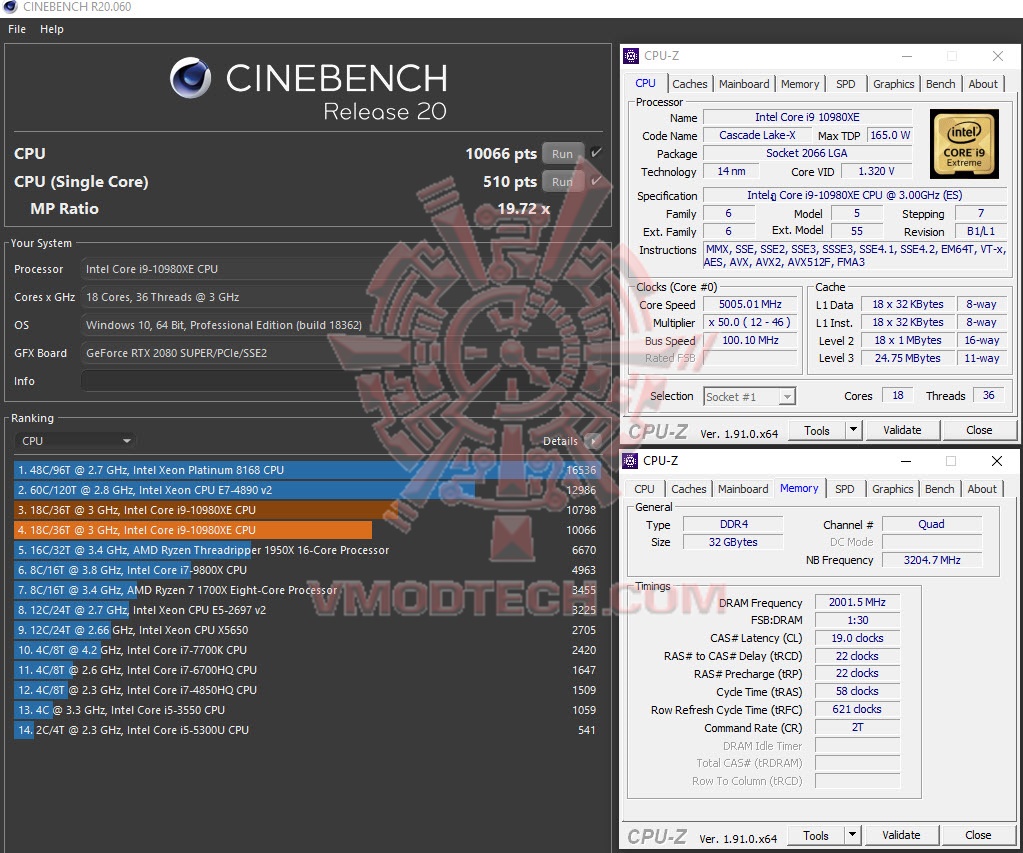
Task: Click Close button in lower CPU-Z window
Action: 978,835
